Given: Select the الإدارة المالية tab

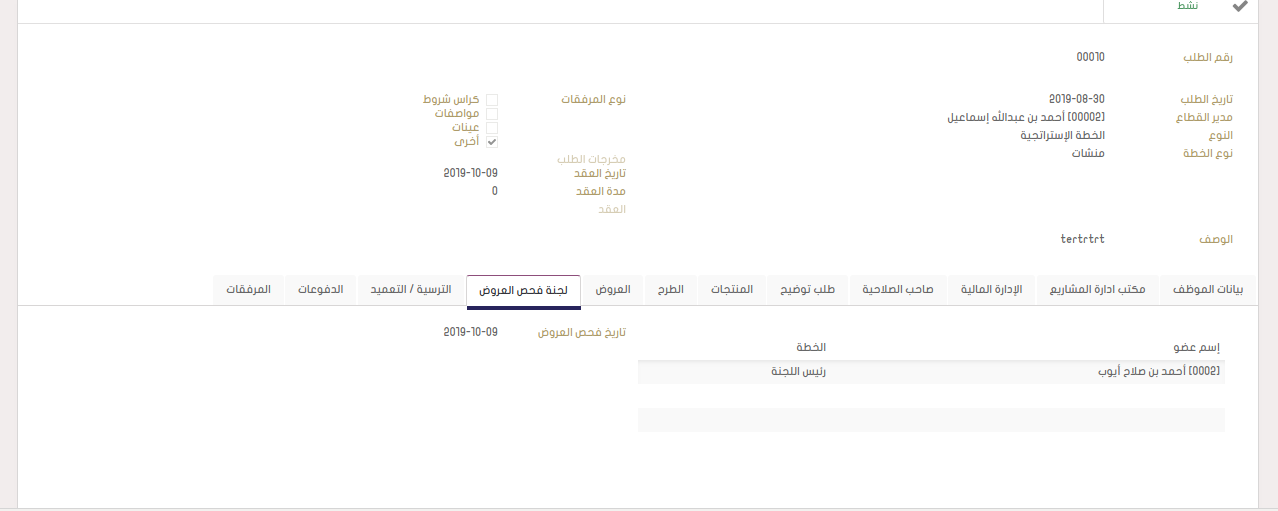Looking at the screenshot, I should pyautogui.click(x=991, y=290).
